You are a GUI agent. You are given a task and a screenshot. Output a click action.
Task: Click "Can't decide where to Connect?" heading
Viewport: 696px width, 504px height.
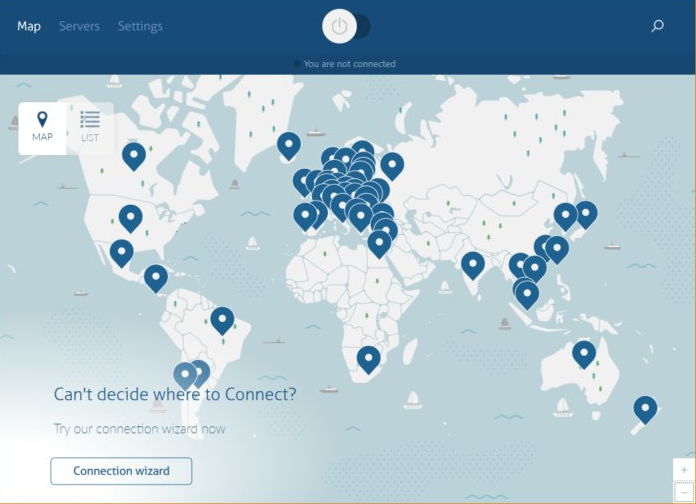[x=175, y=394]
